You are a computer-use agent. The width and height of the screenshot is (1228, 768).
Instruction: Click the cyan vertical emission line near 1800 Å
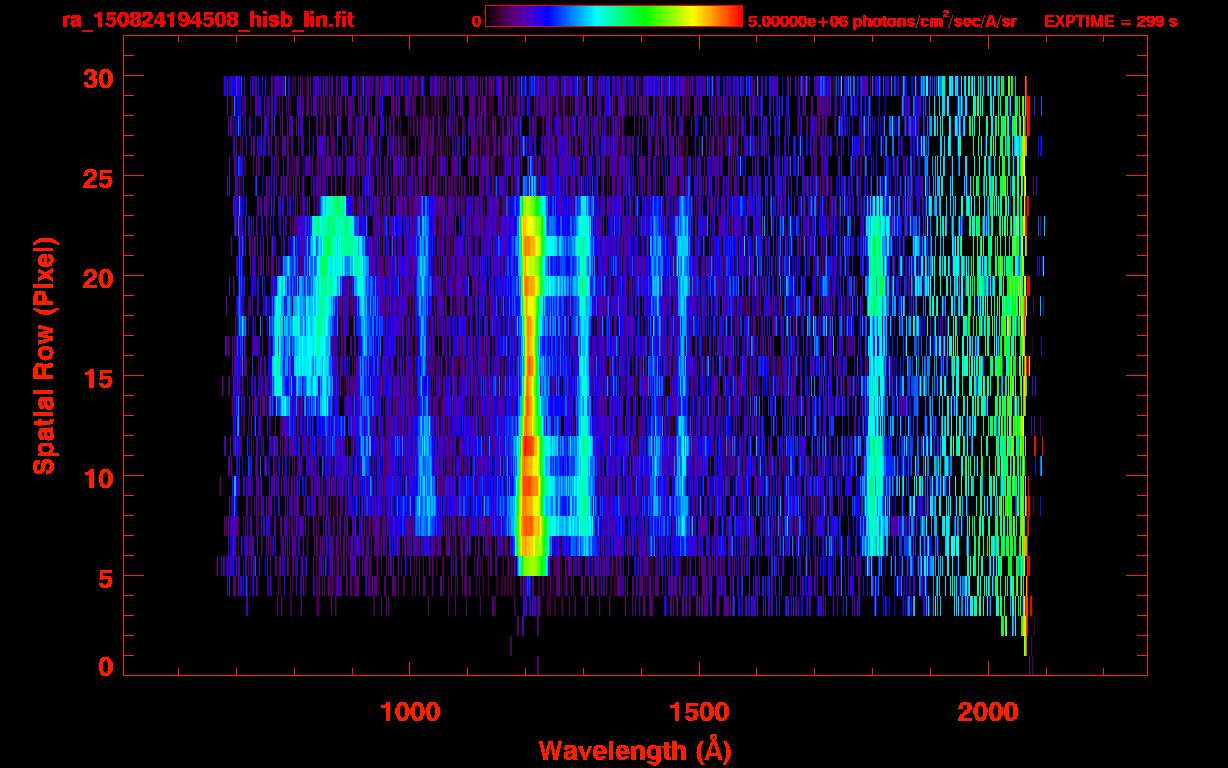pos(876,380)
